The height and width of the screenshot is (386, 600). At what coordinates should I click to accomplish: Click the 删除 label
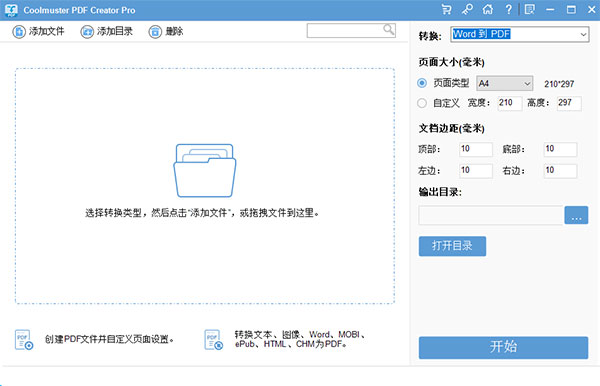(174, 31)
